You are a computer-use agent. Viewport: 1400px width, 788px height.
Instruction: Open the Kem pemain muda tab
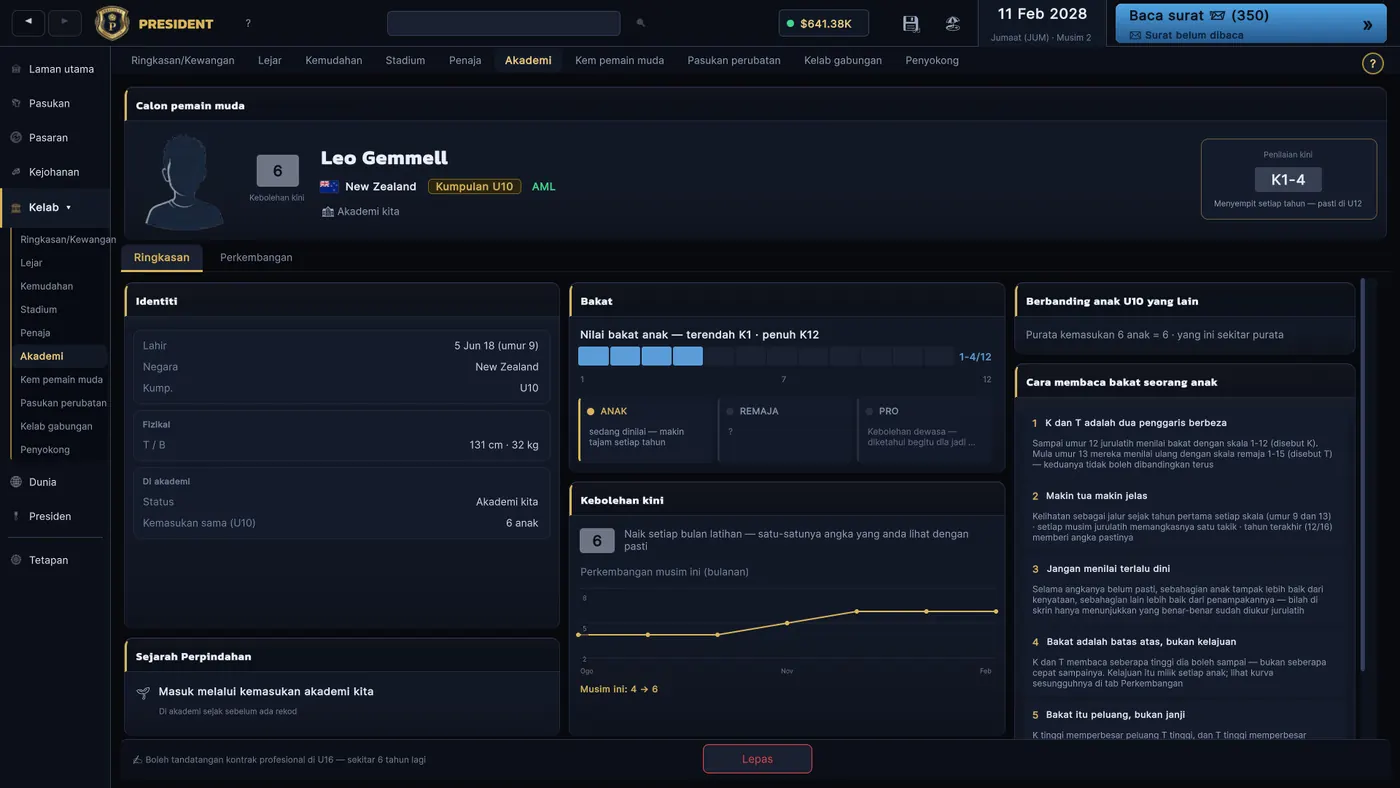click(619, 60)
